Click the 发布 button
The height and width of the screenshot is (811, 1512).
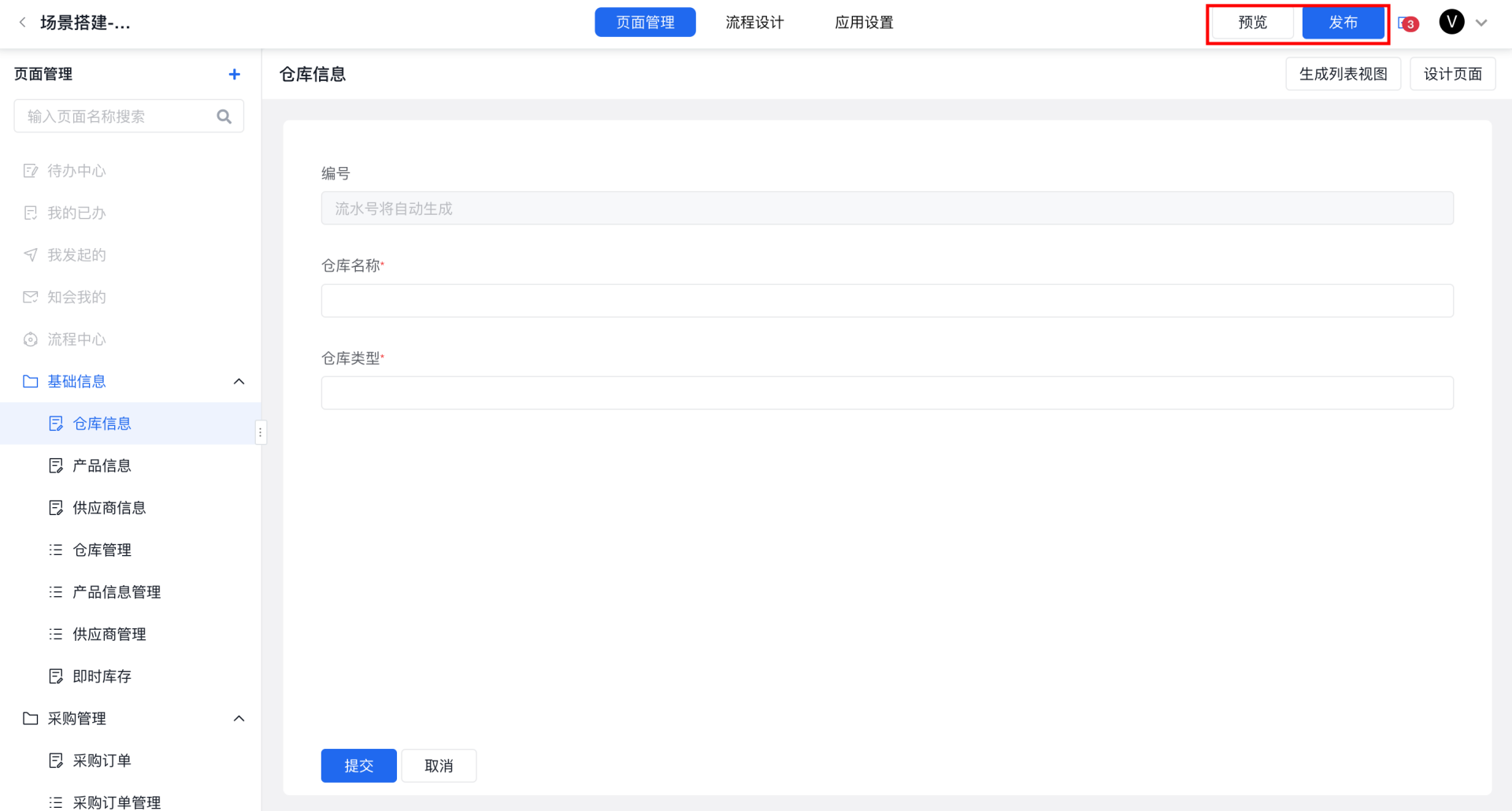coord(1343,23)
